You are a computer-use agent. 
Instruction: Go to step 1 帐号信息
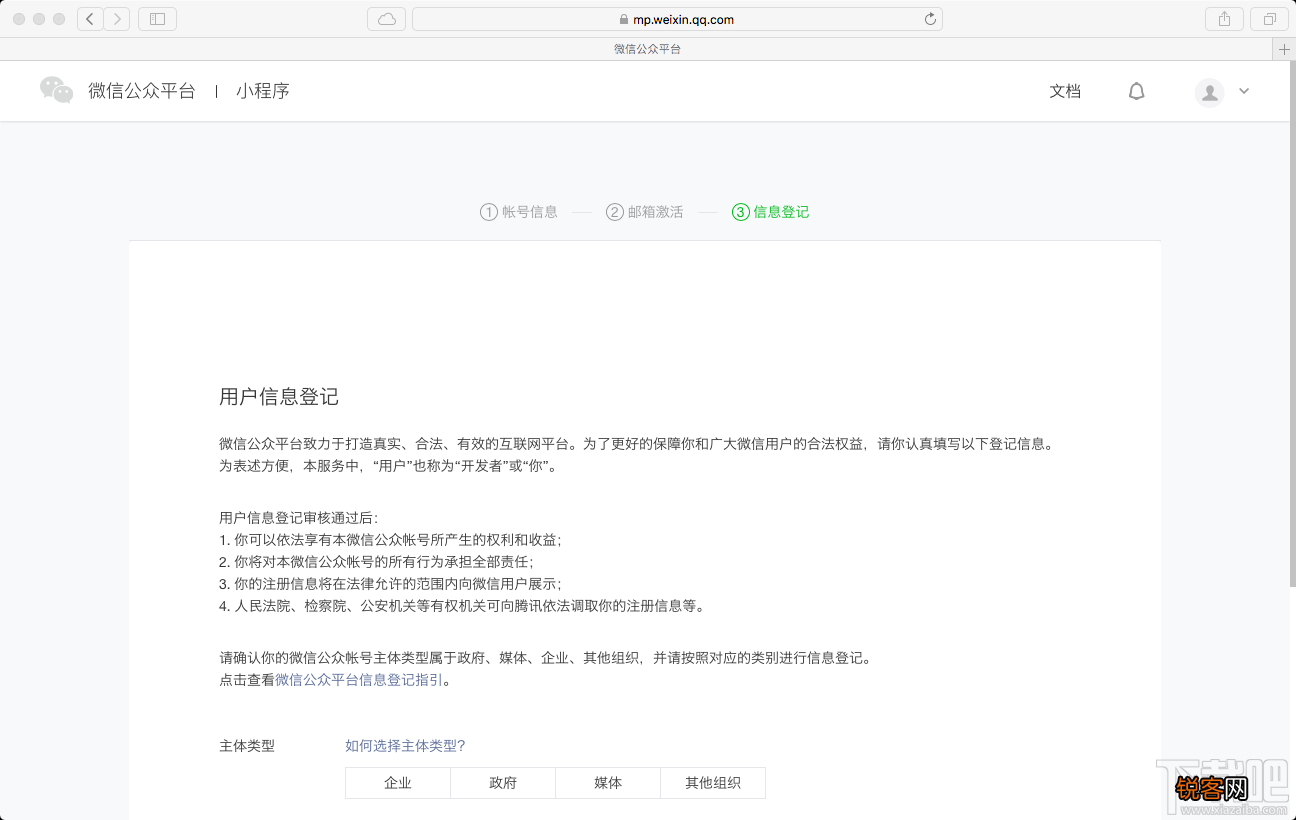click(519, 212)
